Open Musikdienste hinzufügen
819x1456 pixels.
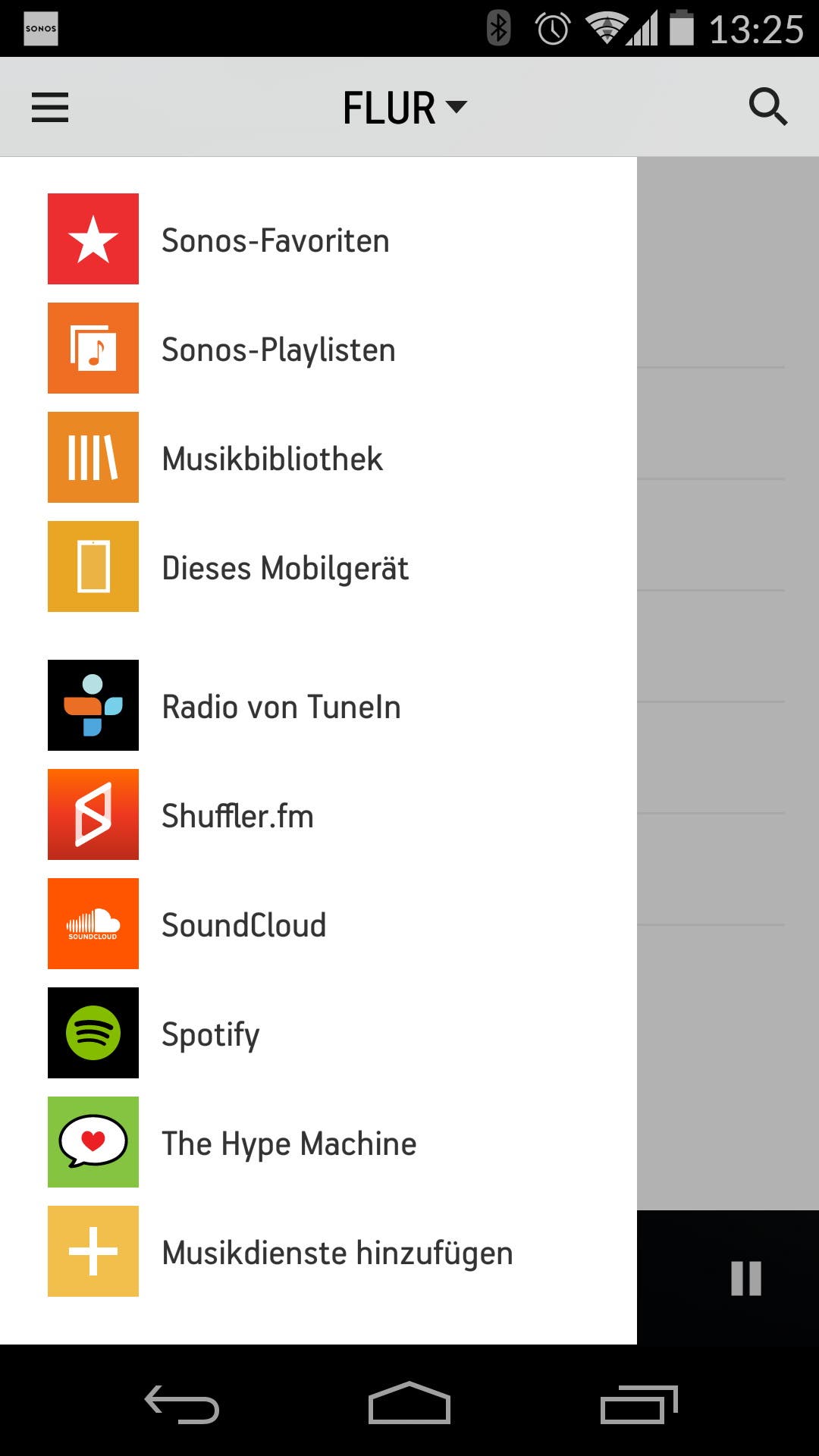(x=337, y=1253)
